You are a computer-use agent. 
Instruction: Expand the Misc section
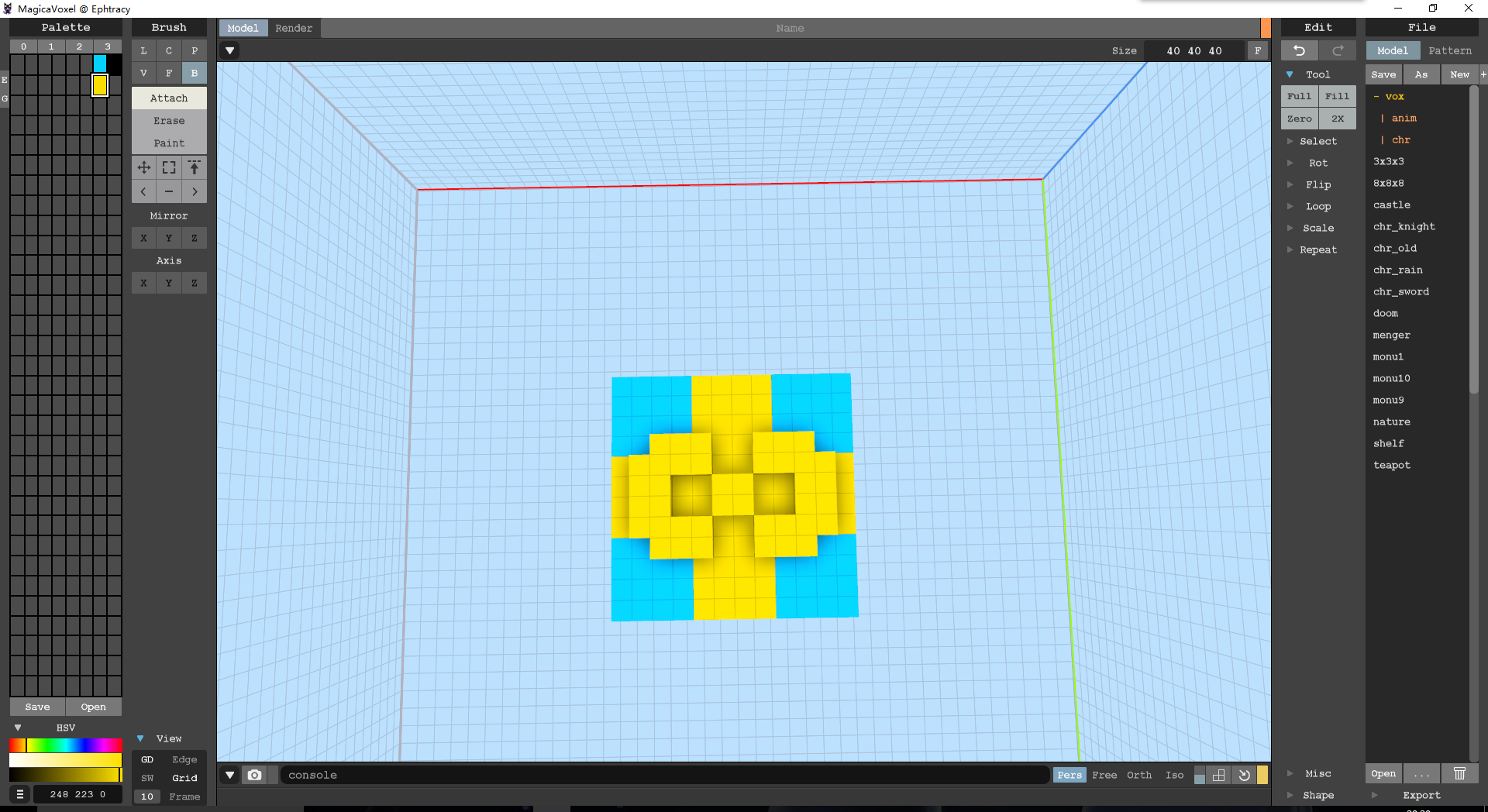pos(1317,773)
